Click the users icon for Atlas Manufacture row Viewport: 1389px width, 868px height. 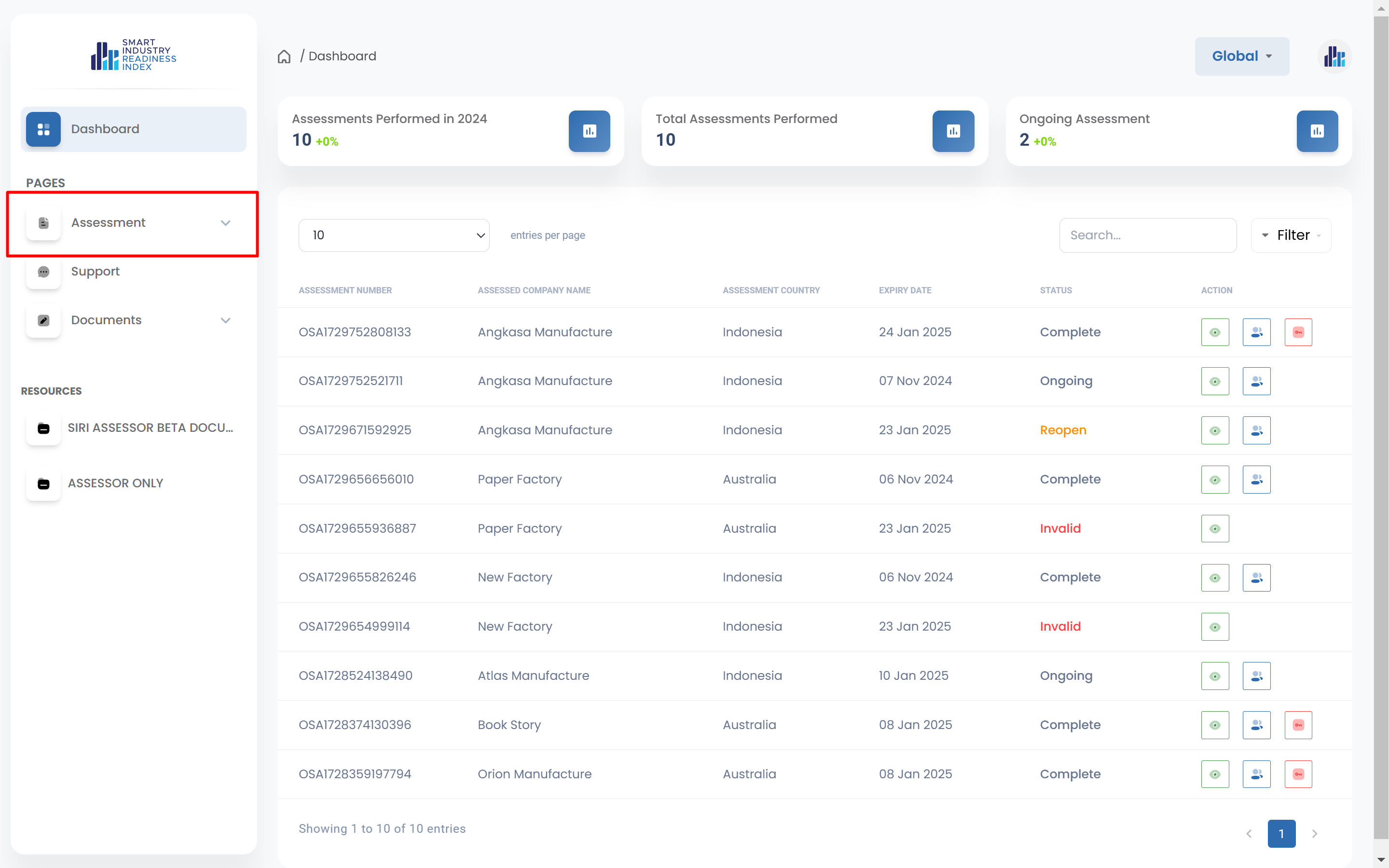[1256, 675]
